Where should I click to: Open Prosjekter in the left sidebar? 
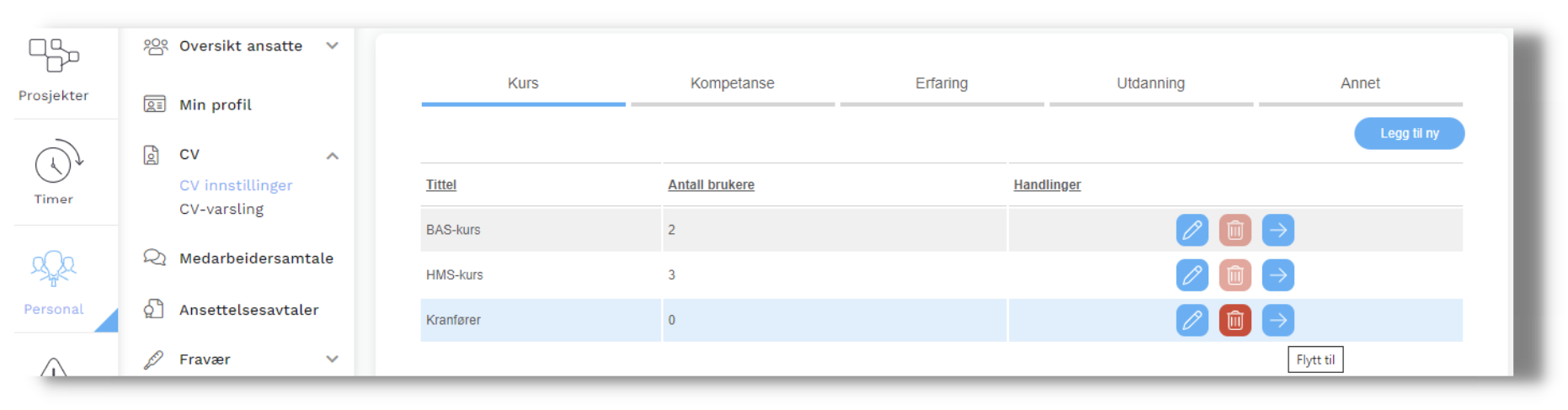pos(54,69)
